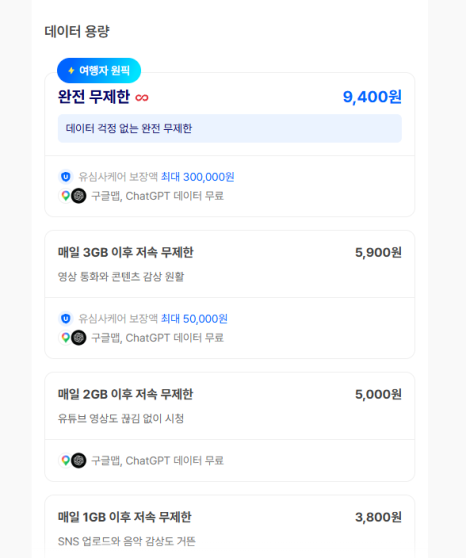Click the 여행자 원픽 badge
Image resolution: width=466 pixels, height=558 pixels.
(x=99, y=70)
